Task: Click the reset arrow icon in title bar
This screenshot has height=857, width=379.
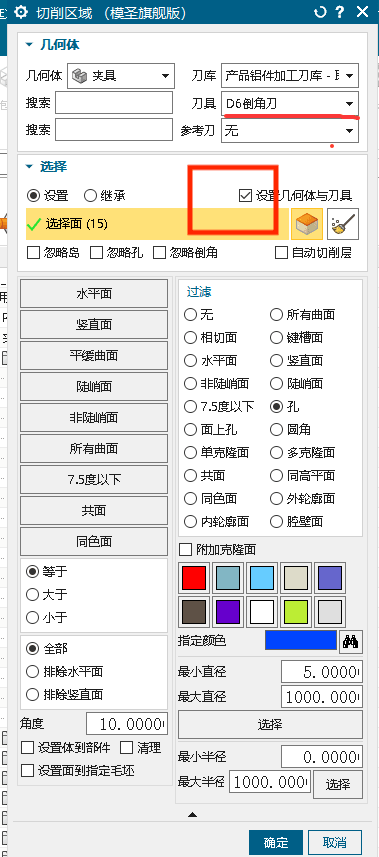Action: 320,12
